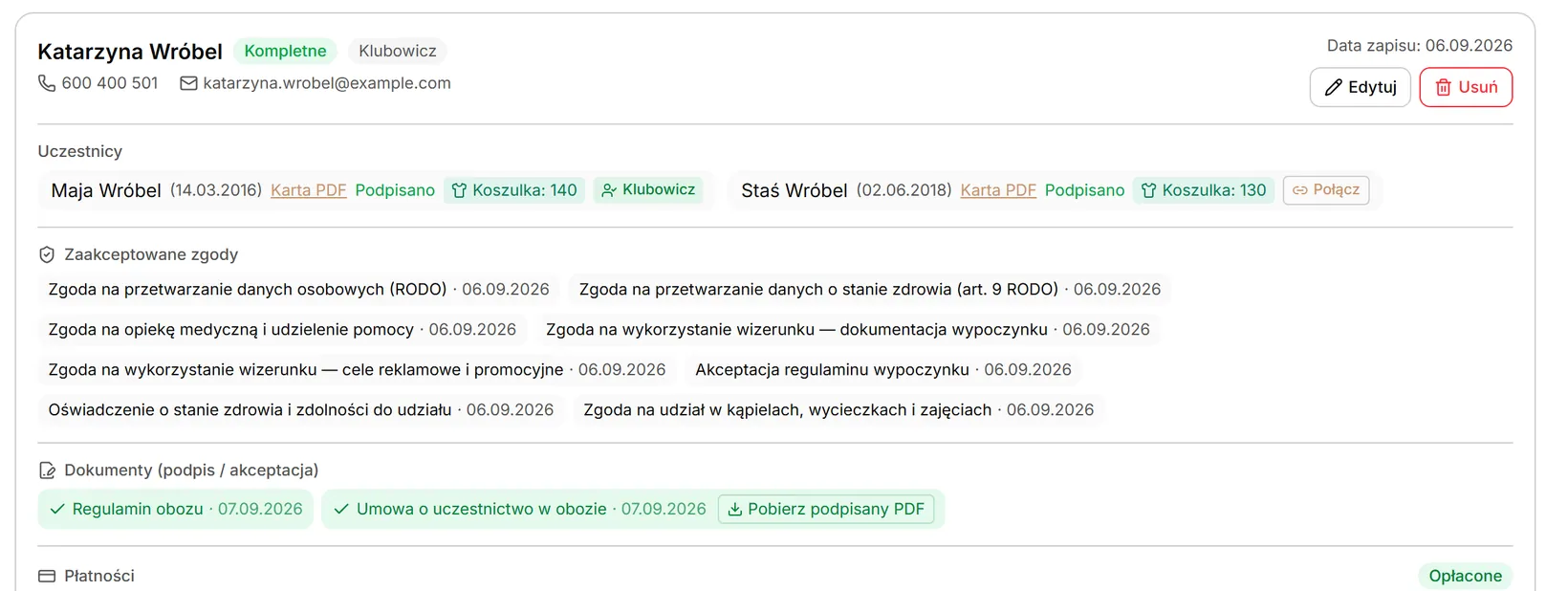Image resolution: width=1568 pixels, height=591 pixels.
Task: Click the red Usuń button
Action: (x=1466, y=87)
